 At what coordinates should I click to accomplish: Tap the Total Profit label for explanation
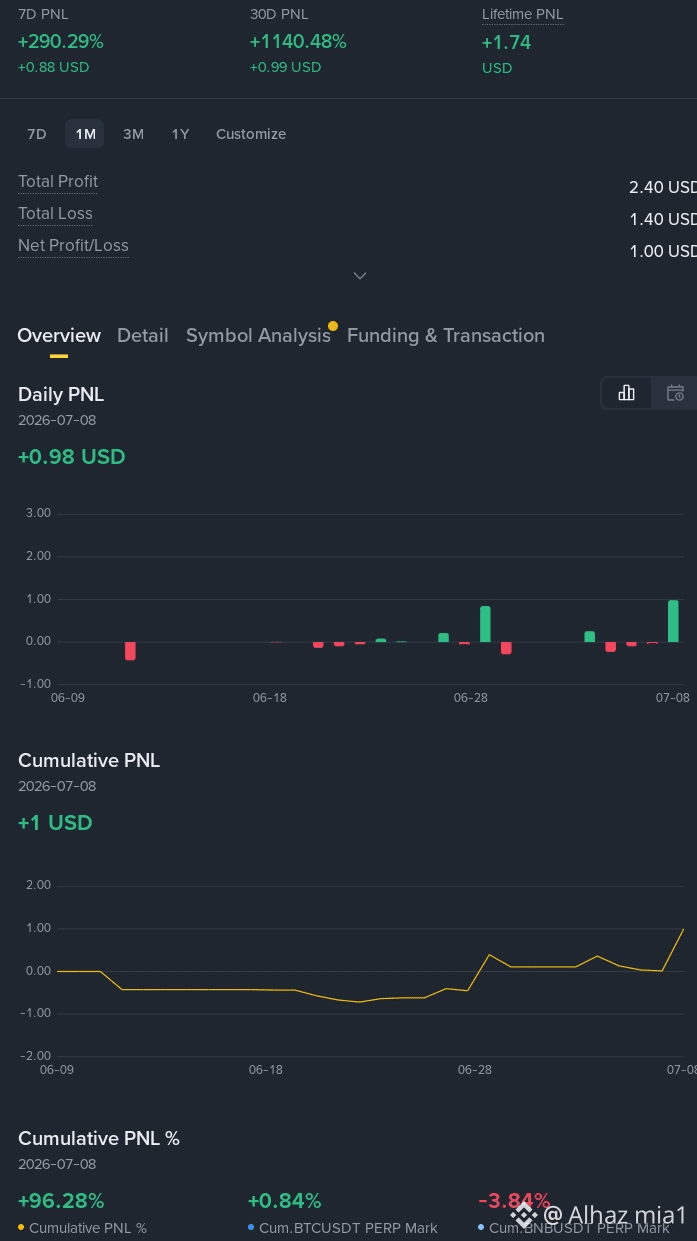pyautogui.click(x=58, y=181)
